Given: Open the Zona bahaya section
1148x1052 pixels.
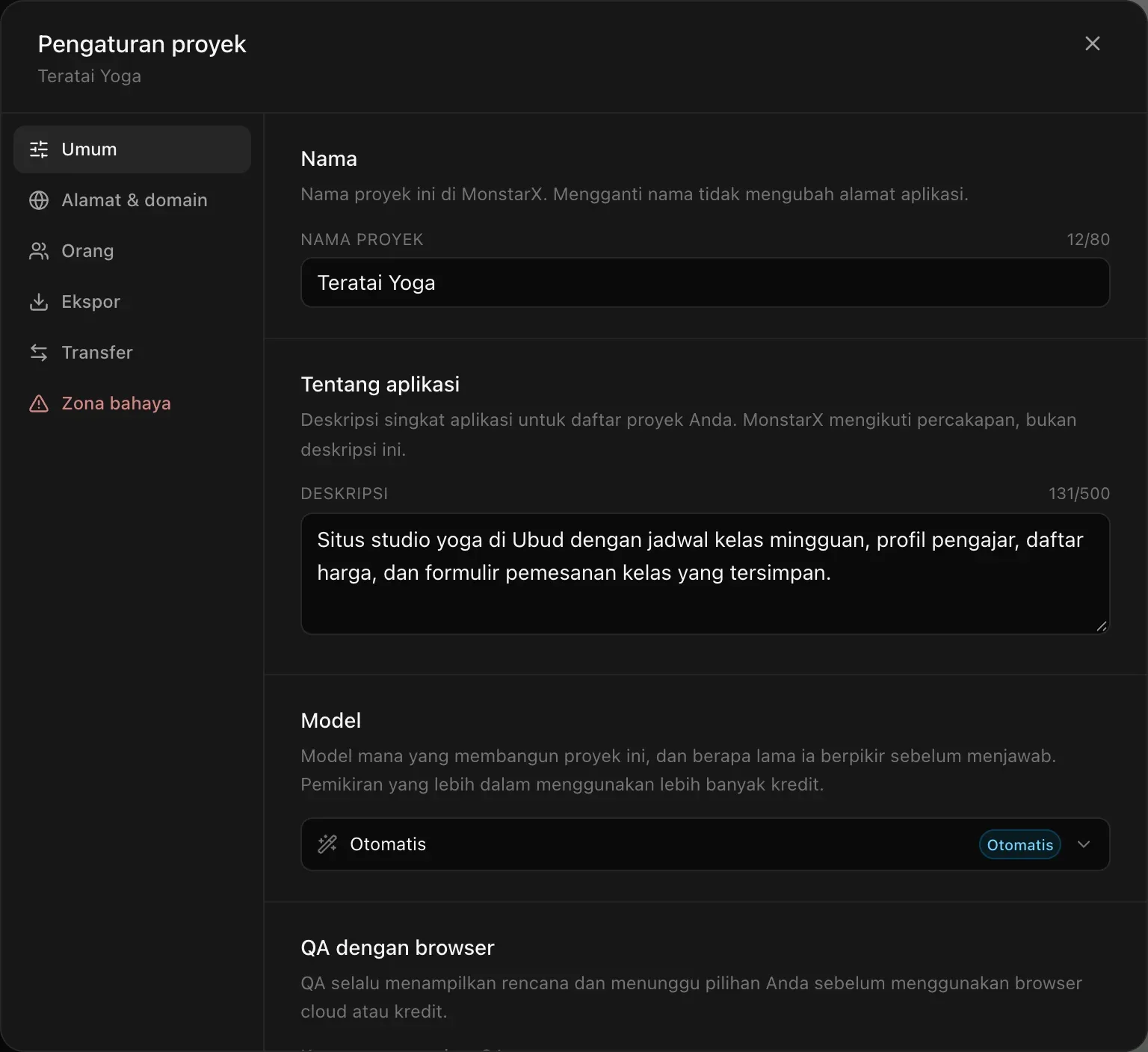Looking at the screenshot, I should click(132, 403).
